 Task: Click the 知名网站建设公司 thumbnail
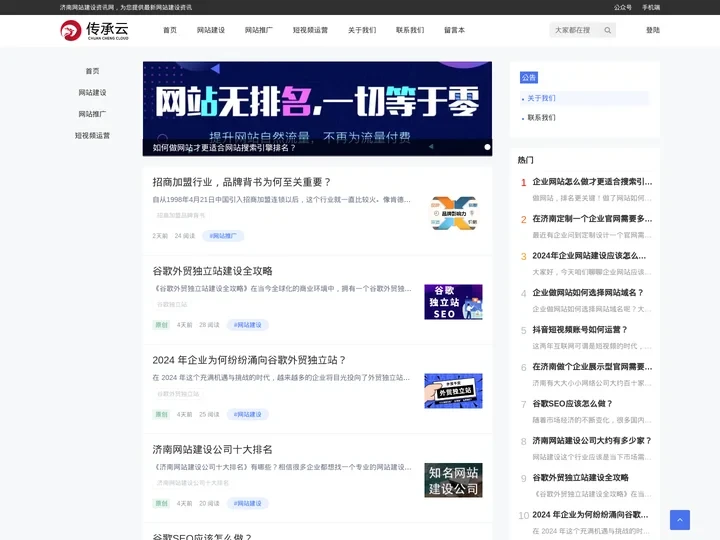(x=453, y=480)
